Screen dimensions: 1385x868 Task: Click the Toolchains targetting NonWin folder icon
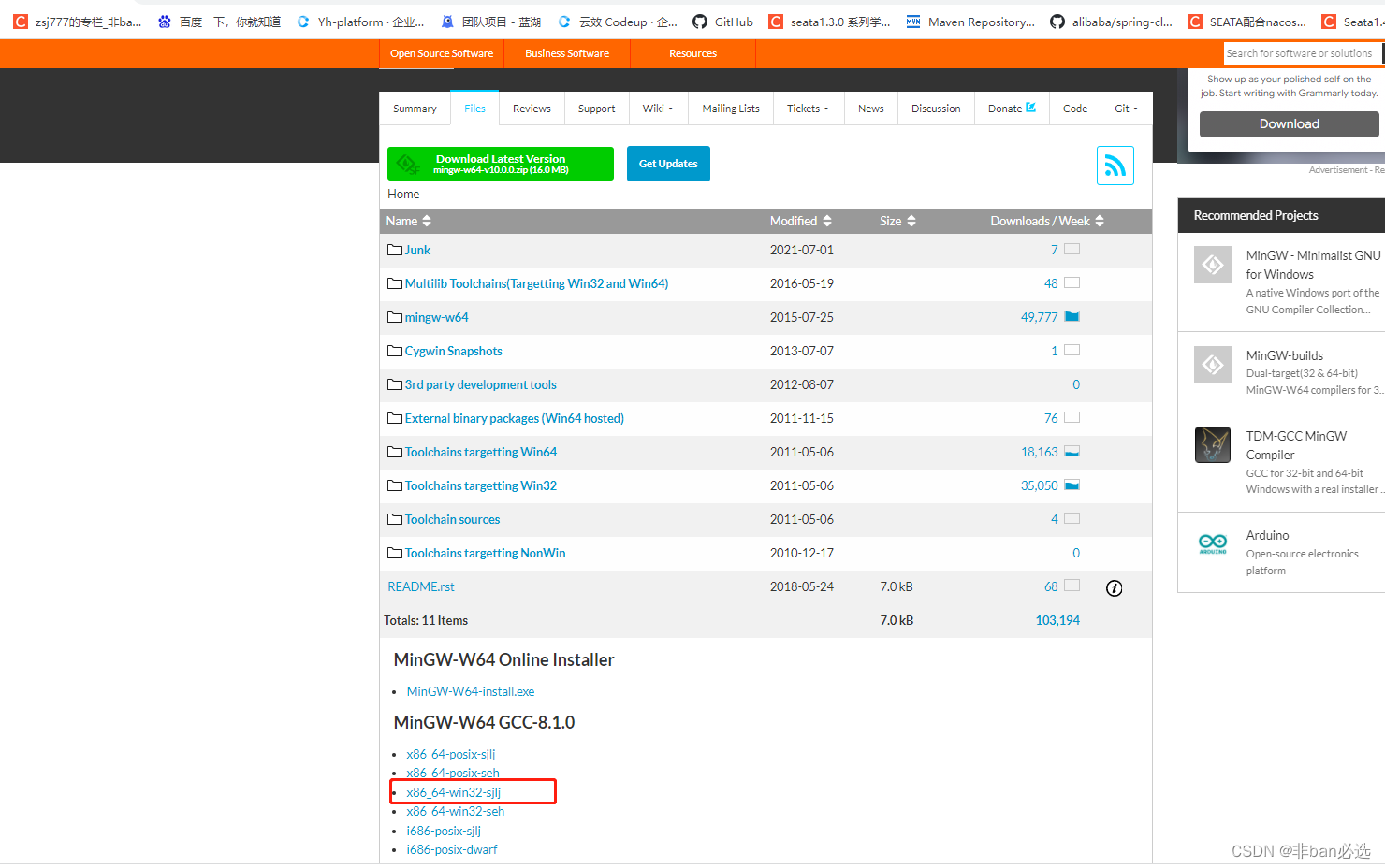(395, 553)
